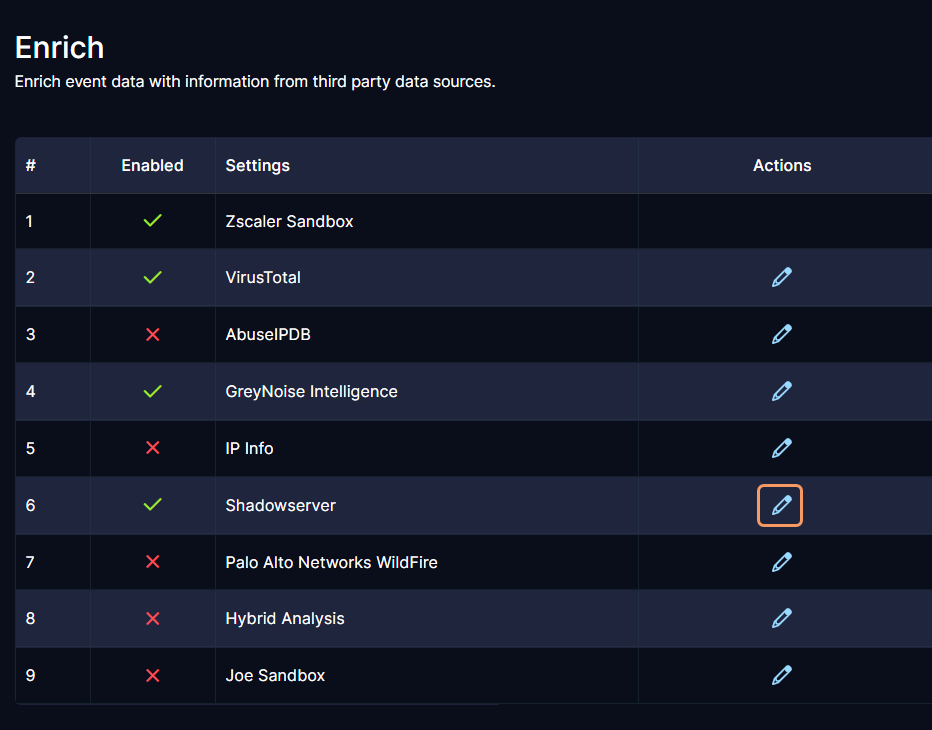Edit Palo Alto Networks WildFire settings

(782, 562)
